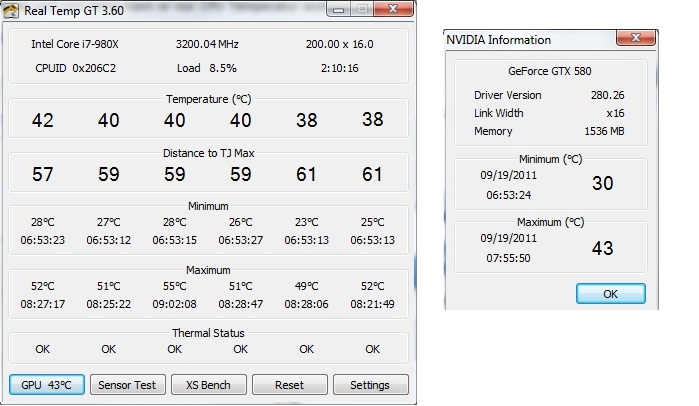Click the Real Temp GT 3.60 title text
Image resolution: width=699 pixels, height=406 pixels.
pyautogui.click(x=74, y=10)
